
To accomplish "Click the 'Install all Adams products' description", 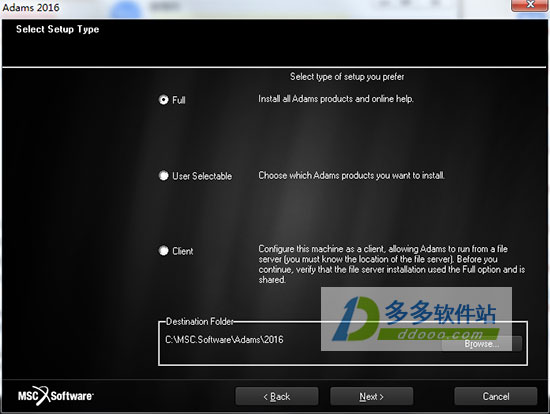I will point(336,99).
